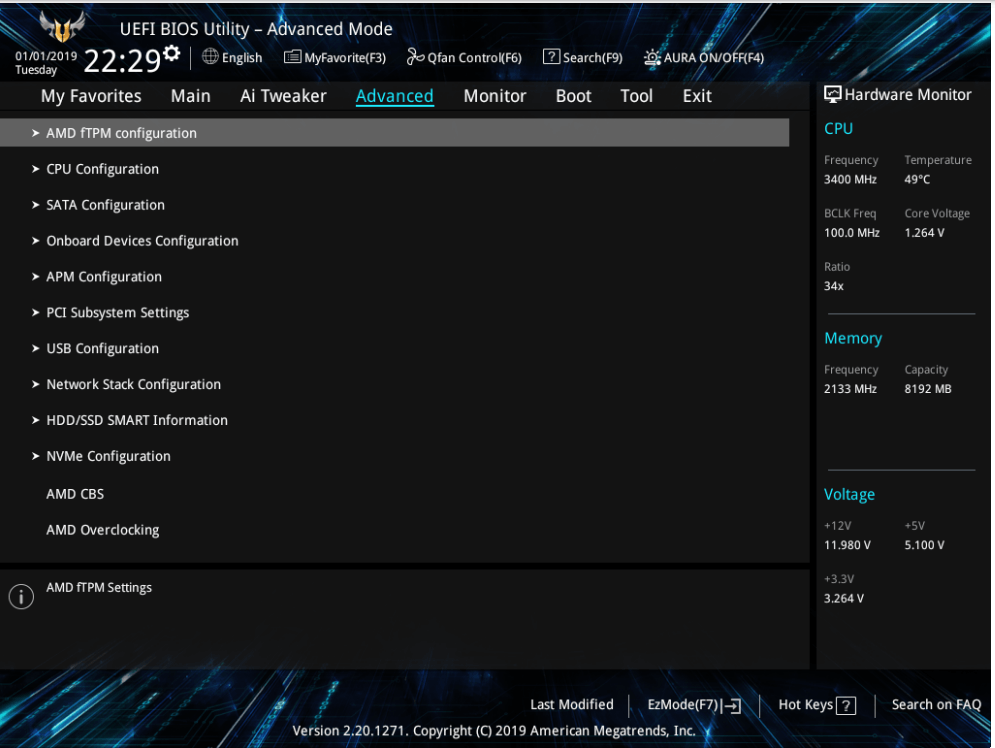Open the Tool tab
Screen dimensions: 995x748
pyautogui.click(x=636, y=96)
